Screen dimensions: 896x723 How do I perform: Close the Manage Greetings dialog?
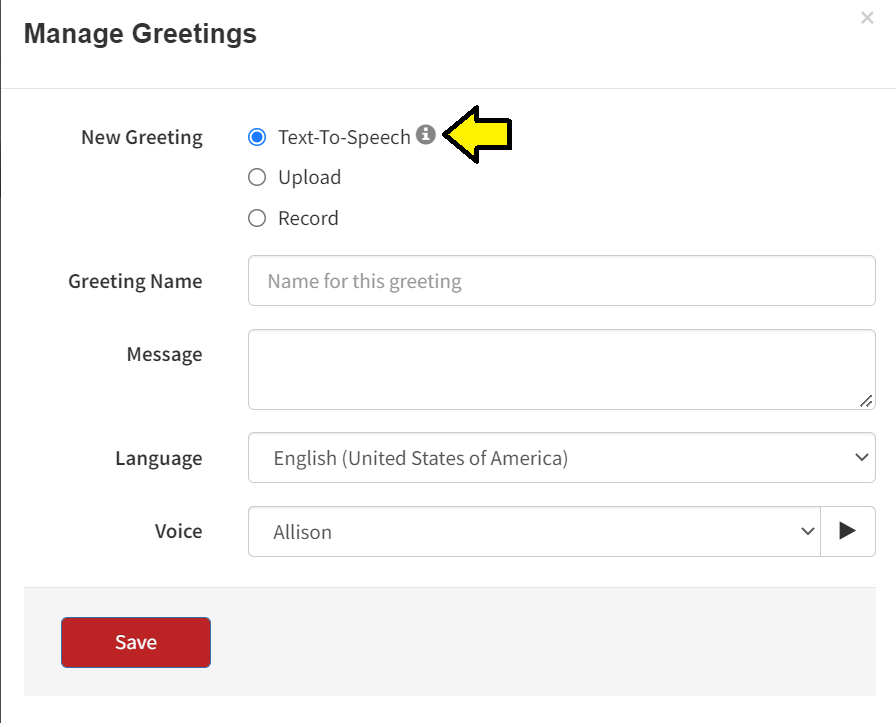867,18
